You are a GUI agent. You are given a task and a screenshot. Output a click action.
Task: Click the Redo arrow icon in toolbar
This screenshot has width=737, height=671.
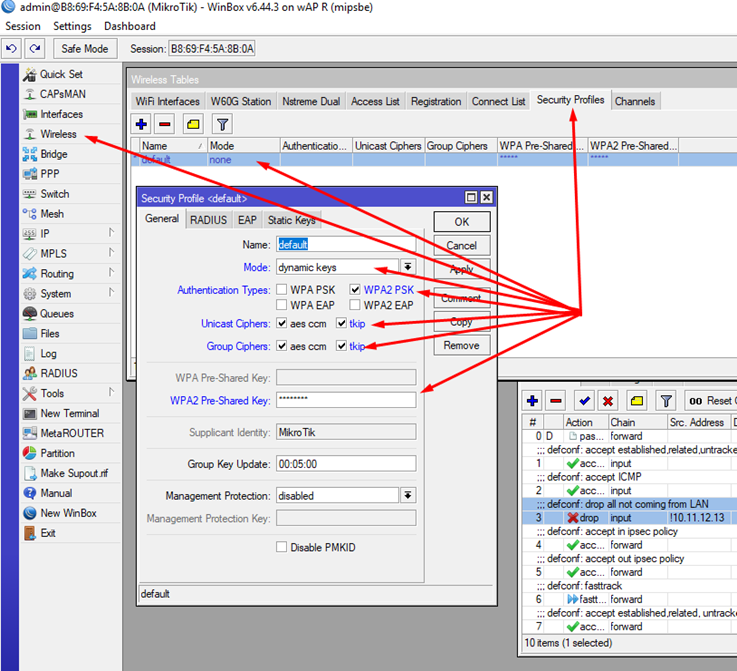click(35, 48)
